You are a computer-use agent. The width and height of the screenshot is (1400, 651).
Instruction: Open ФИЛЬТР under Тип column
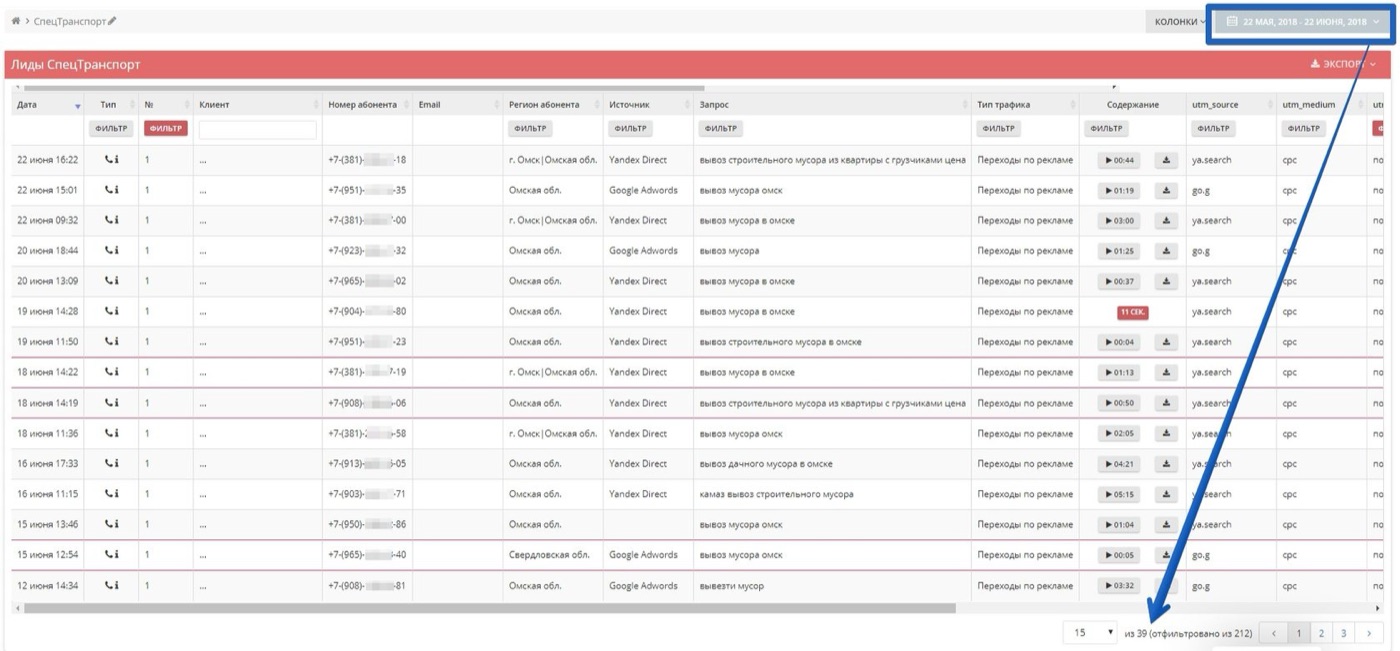111,128
